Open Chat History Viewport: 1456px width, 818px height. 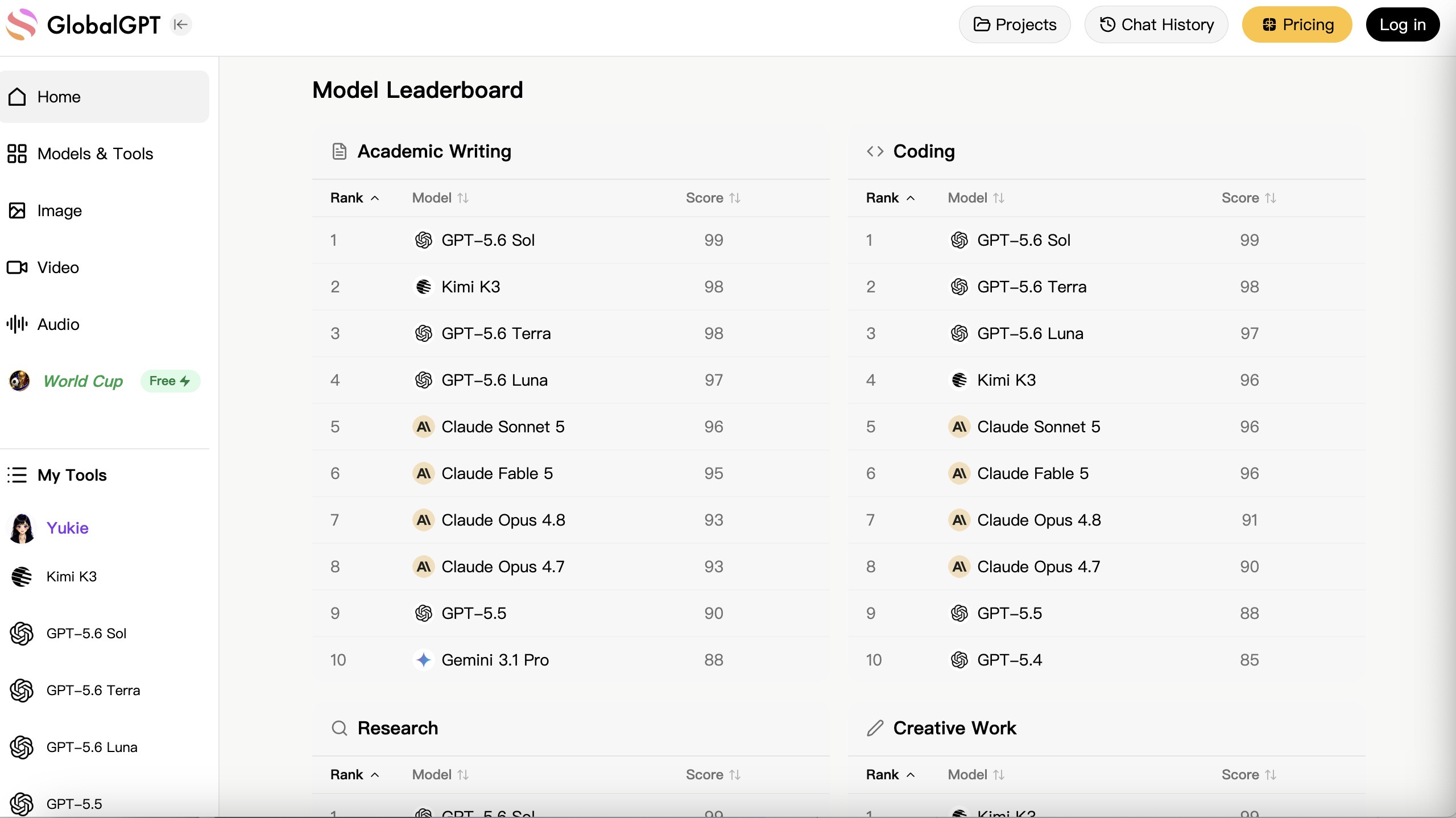pyautogui.click(x=1156, y=24)
